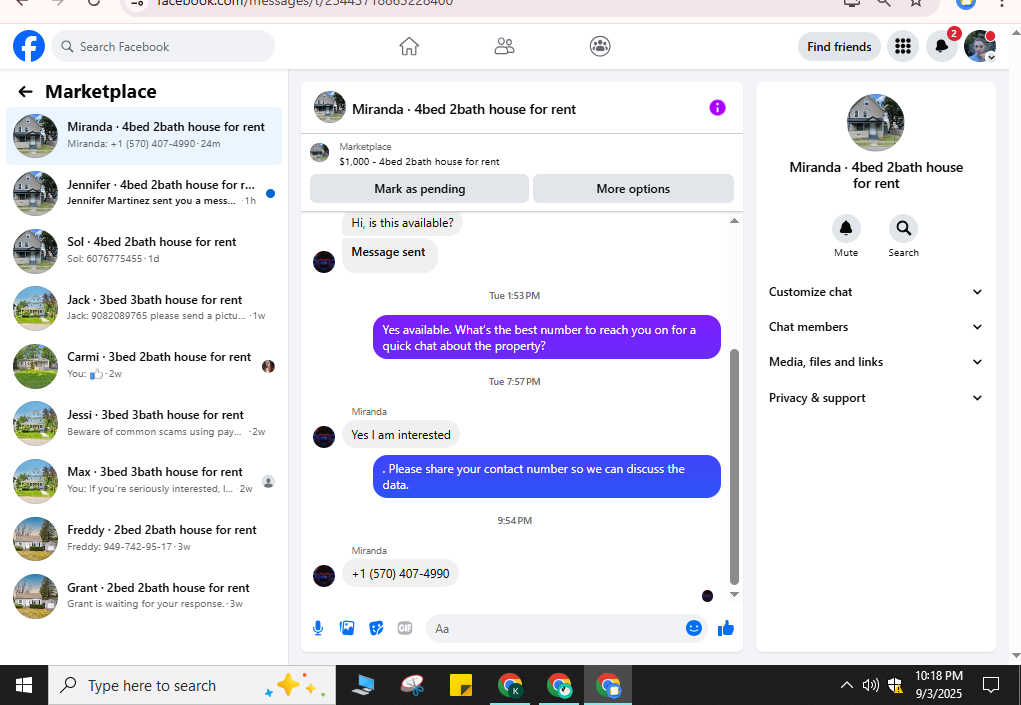Show hidden system tray icons
The image size is (1021, 705).
pyautogui.click(x=846, y=685)
